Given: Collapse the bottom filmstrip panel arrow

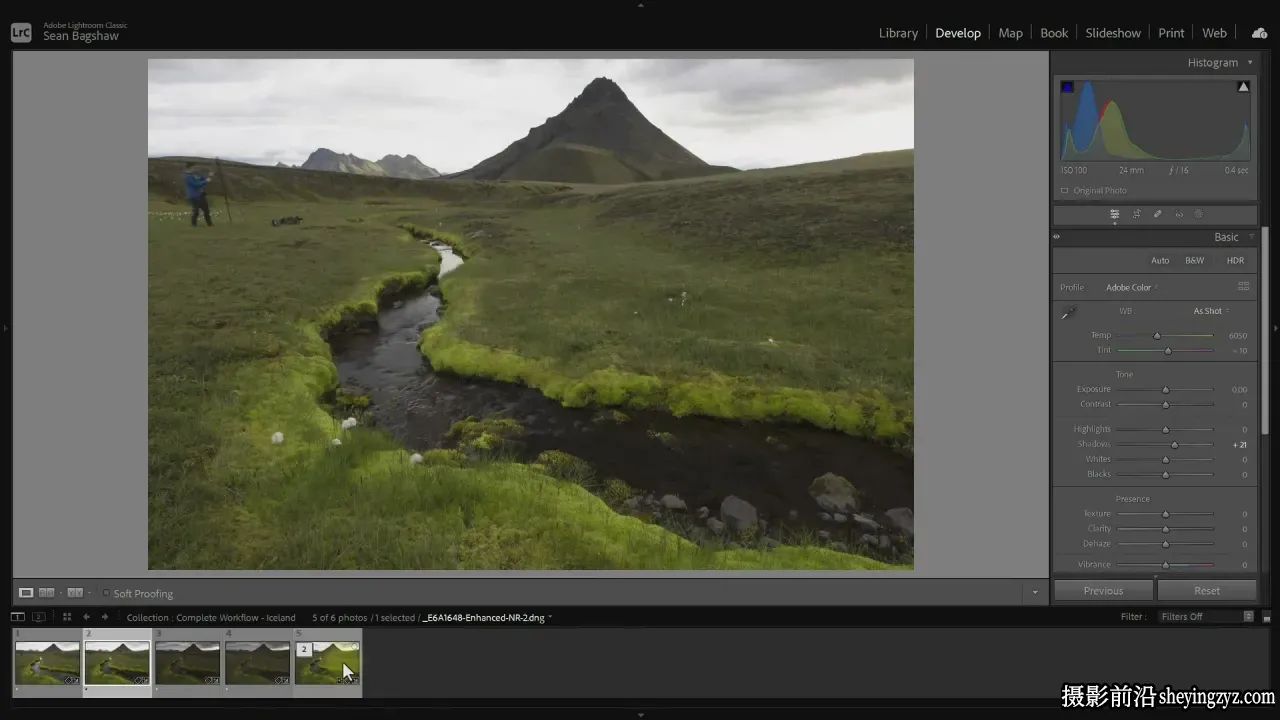Looking at the screenshot, I should pyautogui.click(x=640, y=715).
